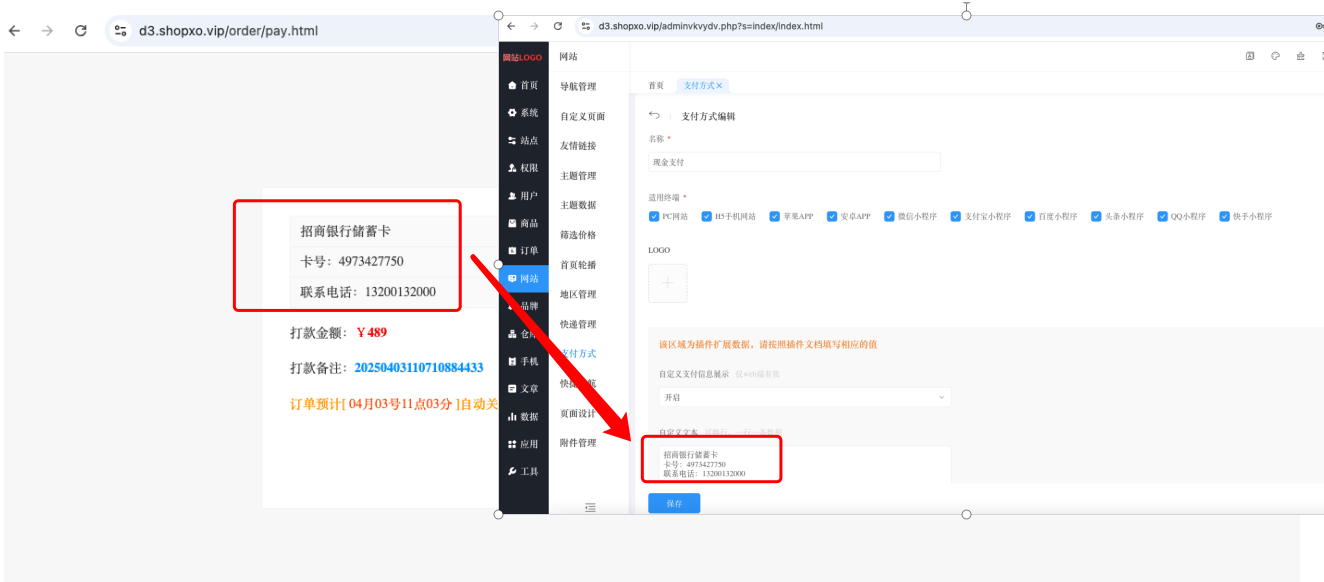Open the 工具 sidebar section

click(523, 471)
